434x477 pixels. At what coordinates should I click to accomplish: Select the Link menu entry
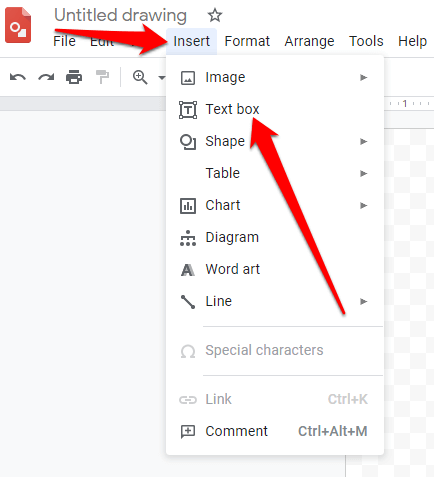point(275,399)
